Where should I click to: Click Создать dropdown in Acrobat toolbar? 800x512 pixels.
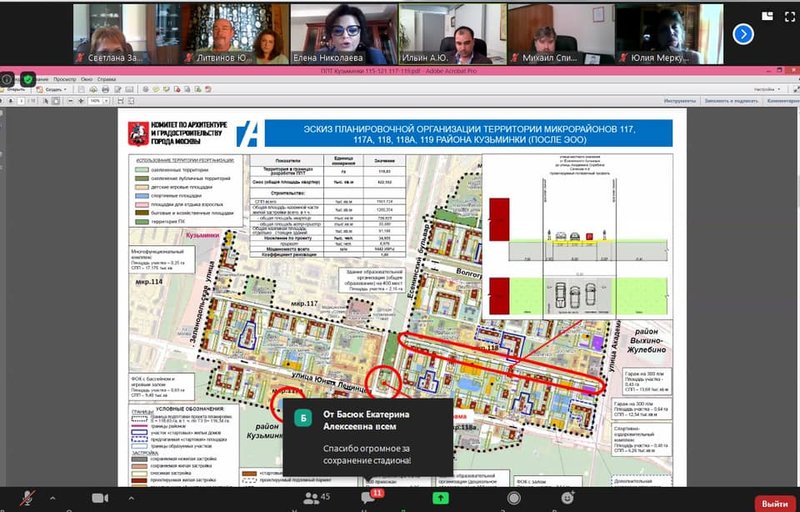[52, 89]
